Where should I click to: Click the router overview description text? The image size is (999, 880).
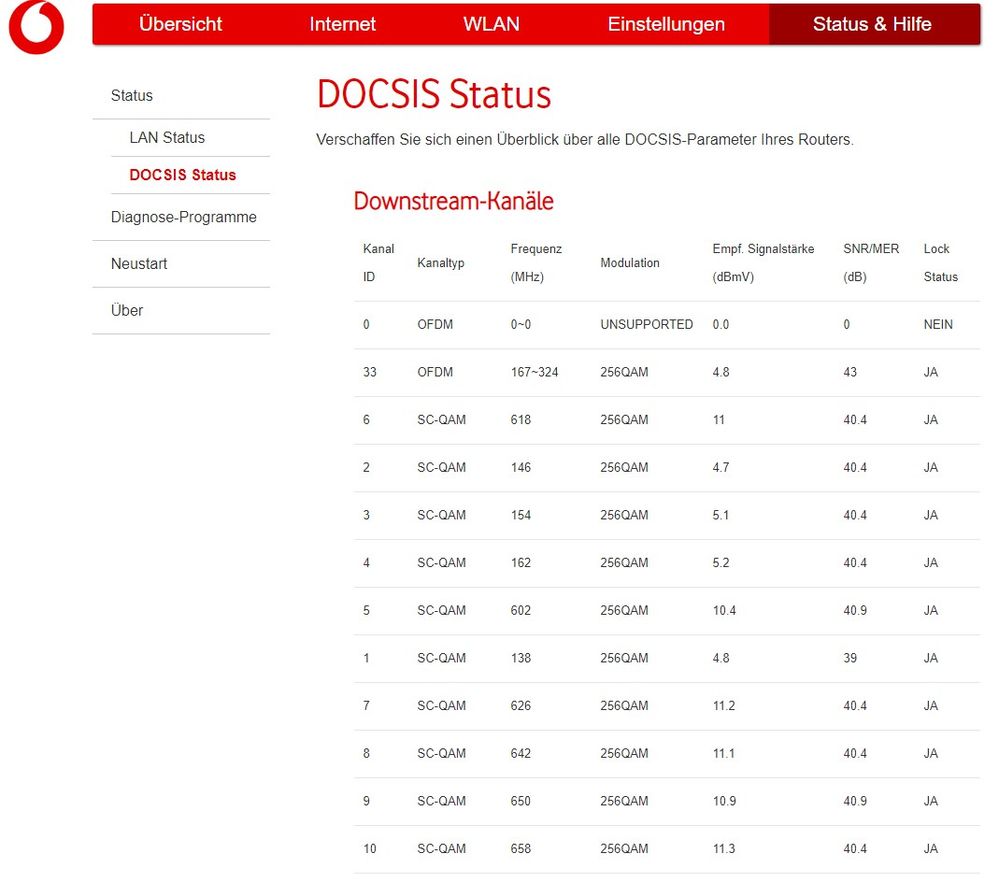coord(584,140)
